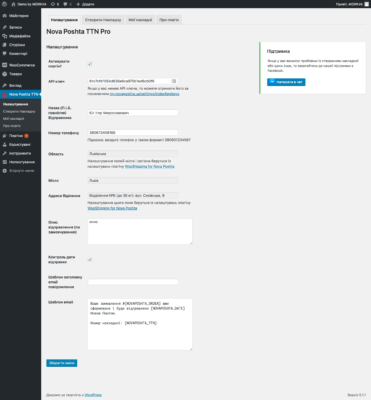
Task: Open Товари products icon in sidebar
Action: [x=4, y=74]
